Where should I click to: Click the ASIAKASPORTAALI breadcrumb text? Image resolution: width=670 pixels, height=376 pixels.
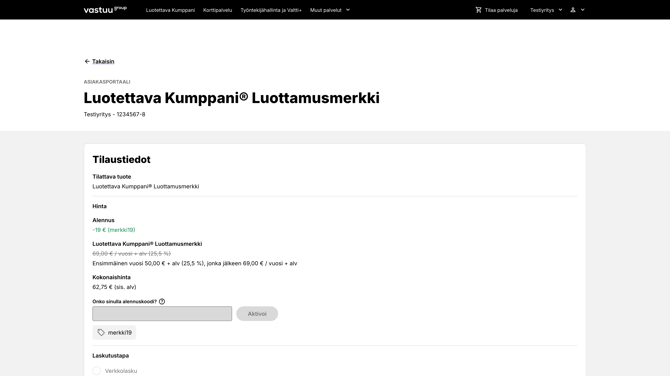tap(107, 82)
